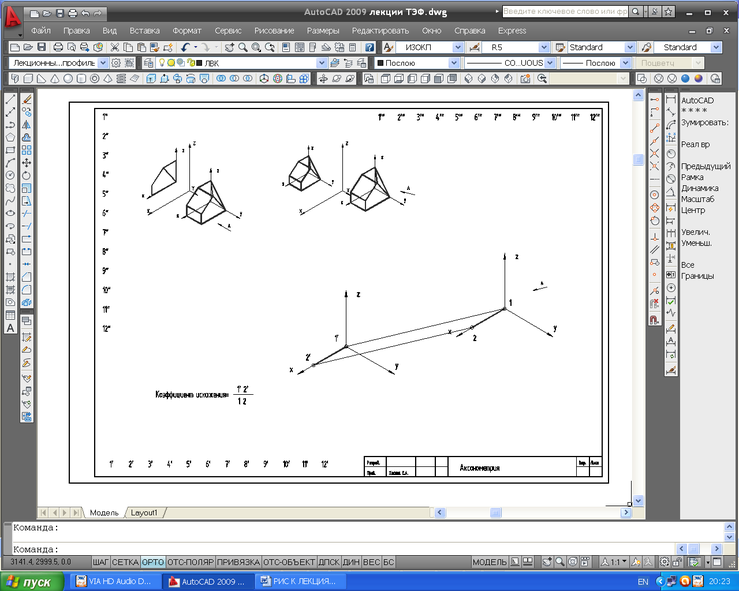This screenshot has width=739, height=591.
Task: Toggle ПРИВЯЗКА object snap
Action: [x=238, y=562]
